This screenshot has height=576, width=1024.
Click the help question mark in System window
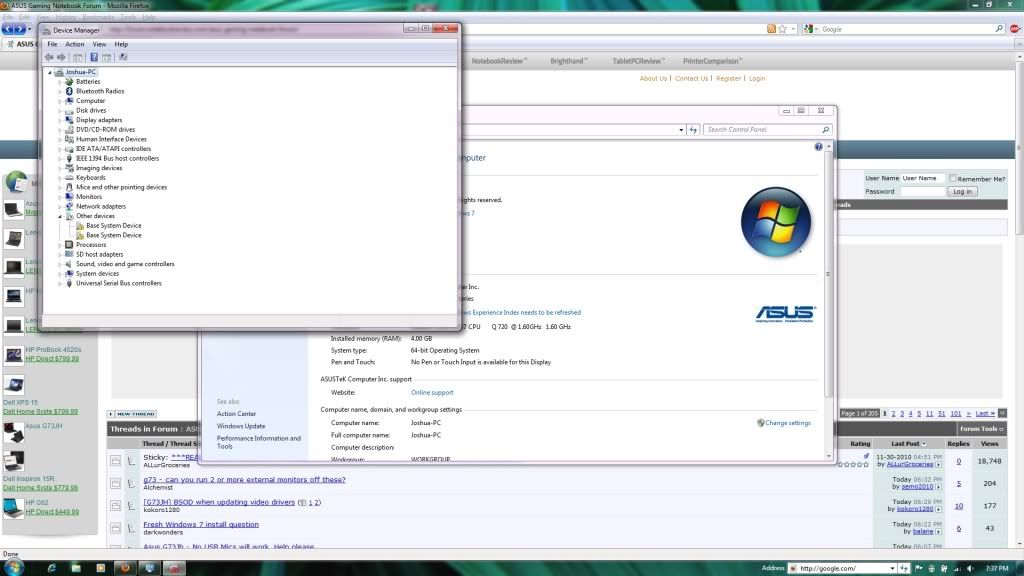[x=818, y=147]
